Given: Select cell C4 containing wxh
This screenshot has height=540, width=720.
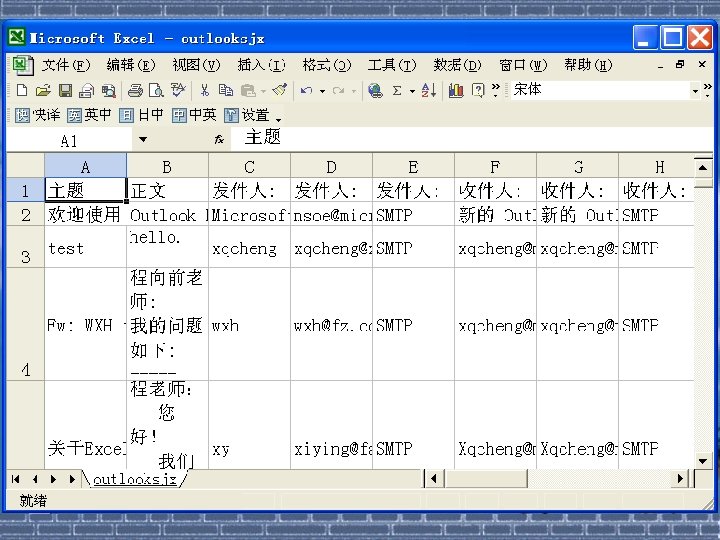Looking at the screenshot, I should point(249,325).
